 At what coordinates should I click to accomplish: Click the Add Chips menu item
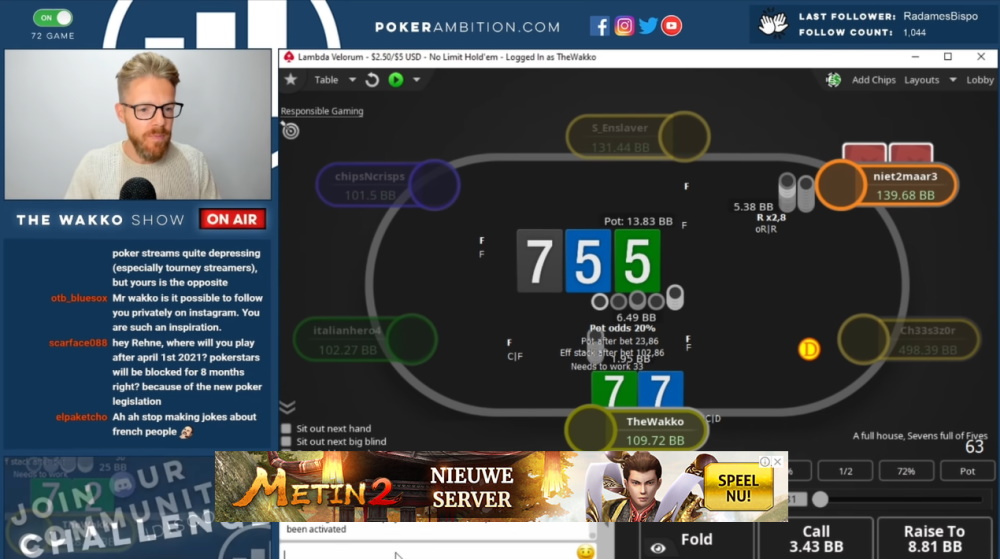[x=874, y=80]
